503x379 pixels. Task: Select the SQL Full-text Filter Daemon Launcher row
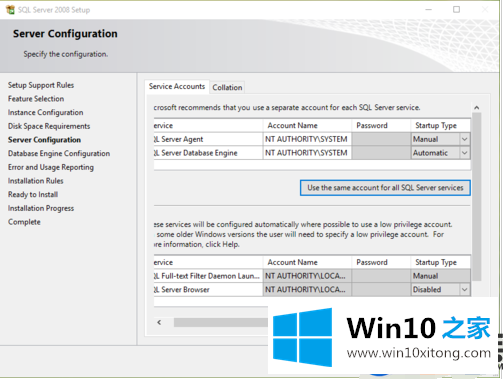point(312,276)
